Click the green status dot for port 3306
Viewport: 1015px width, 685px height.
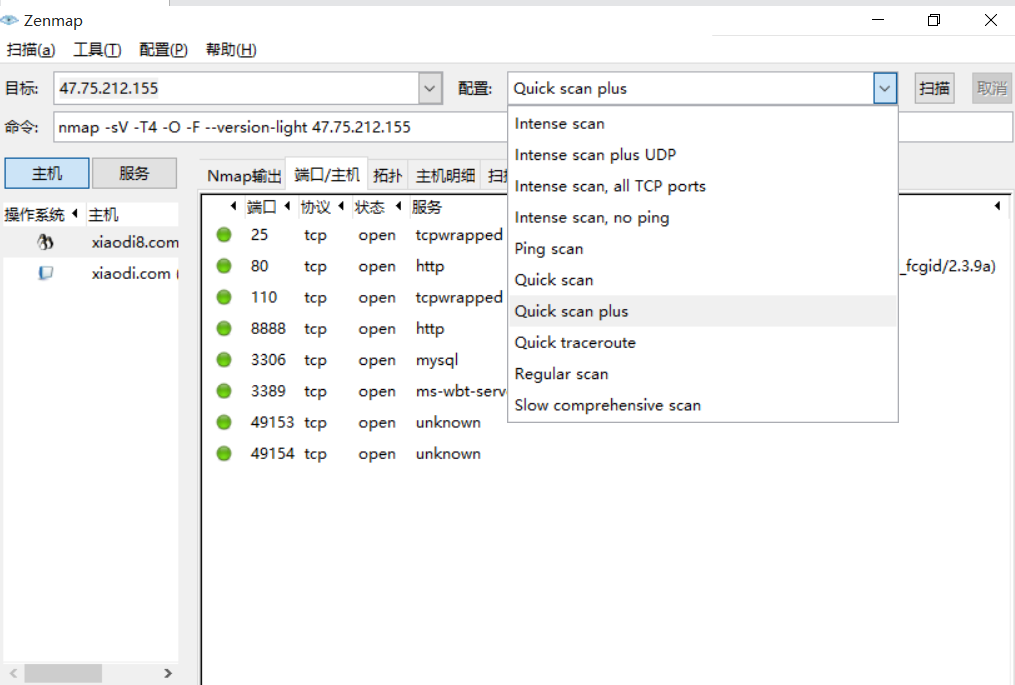(x=224, y=359)
